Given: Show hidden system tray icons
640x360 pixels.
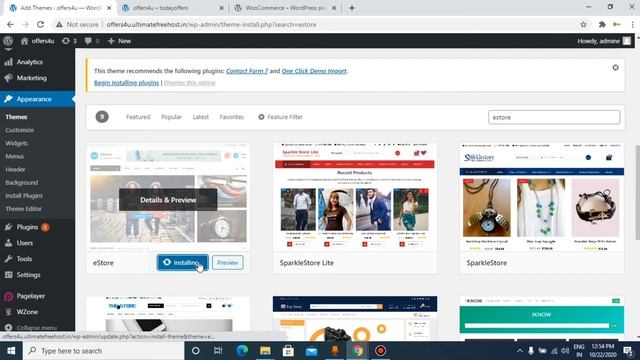Looking at the screenshot, I should (x=520, y=351).
